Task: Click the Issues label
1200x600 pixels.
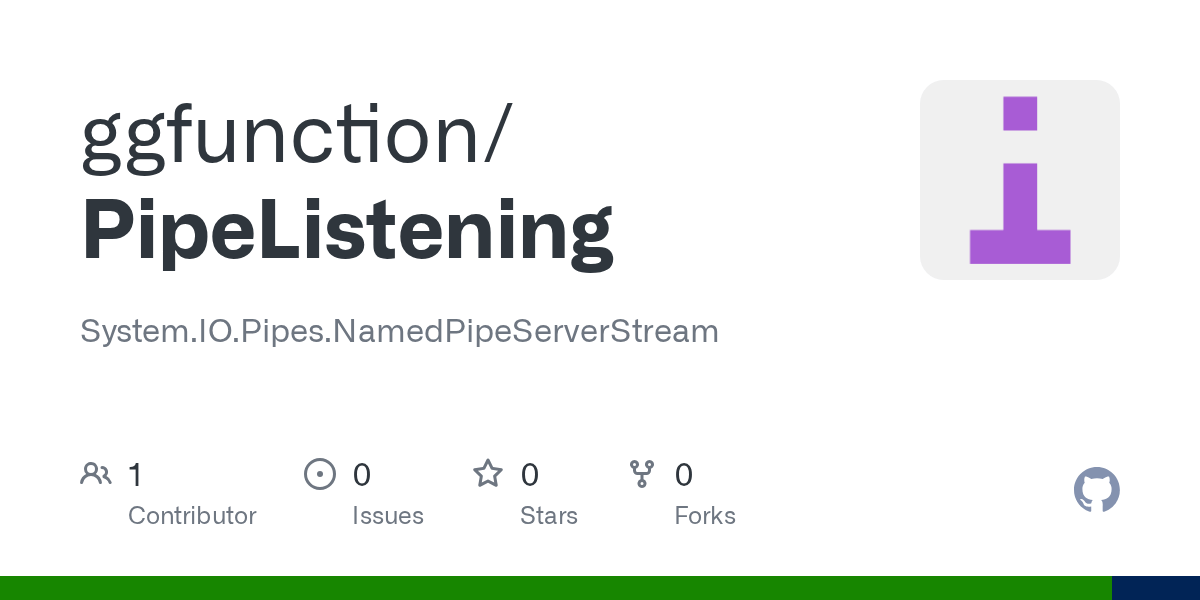Action: [388, 516]
